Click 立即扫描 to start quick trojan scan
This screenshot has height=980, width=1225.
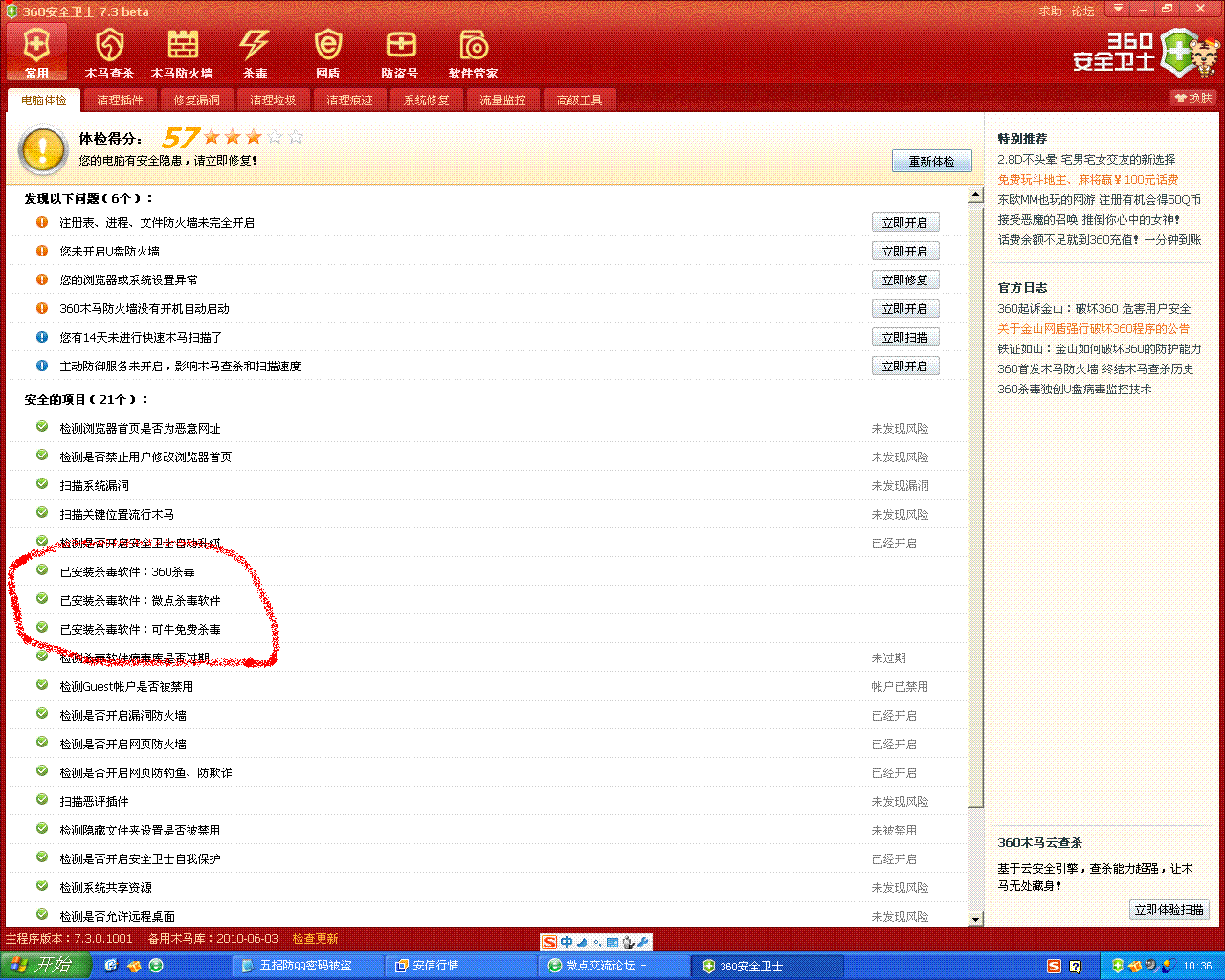[x=904, y=338]
